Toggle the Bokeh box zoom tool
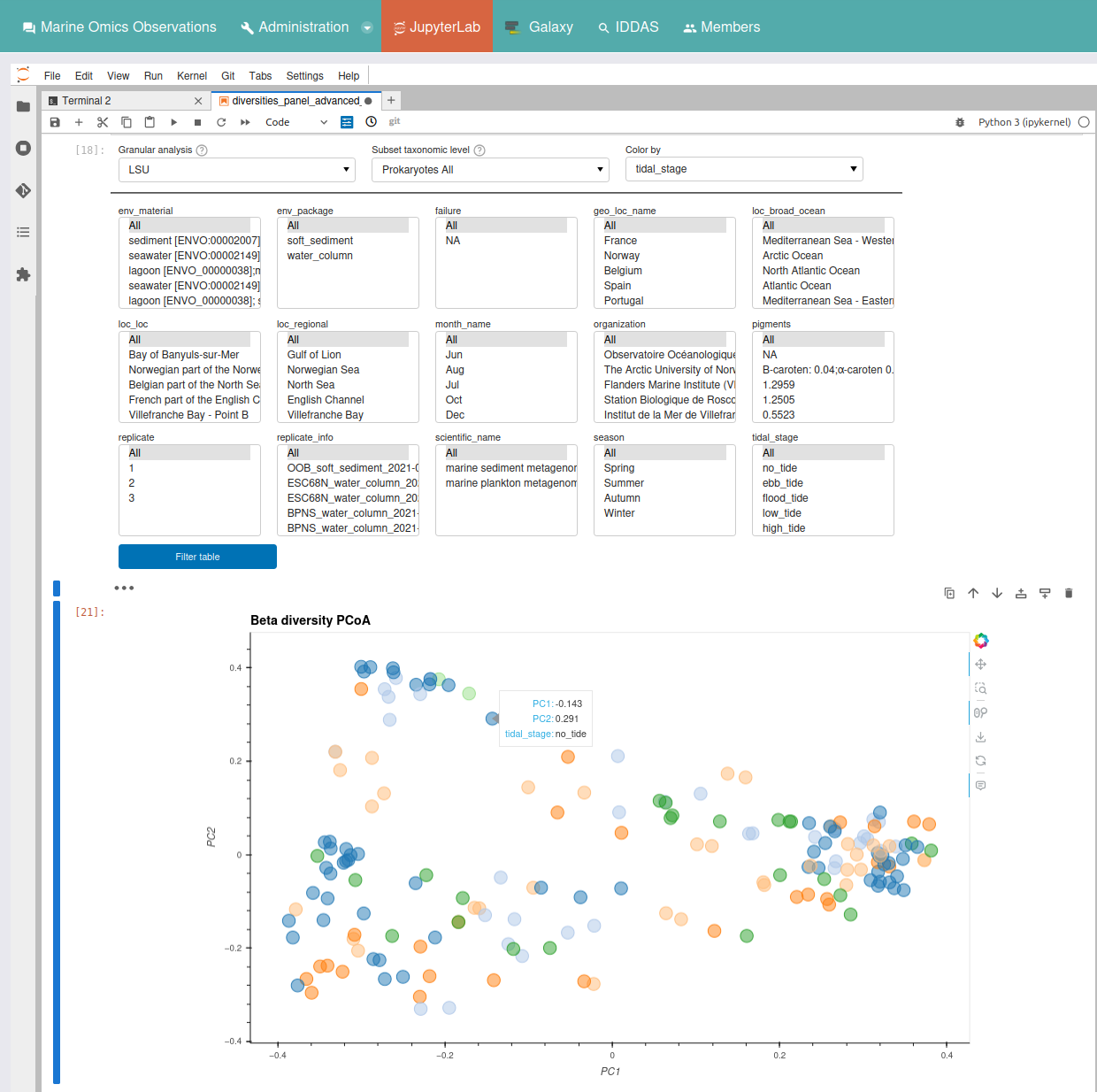Viewport: 1097px width, 1092px height. [980, 688]
